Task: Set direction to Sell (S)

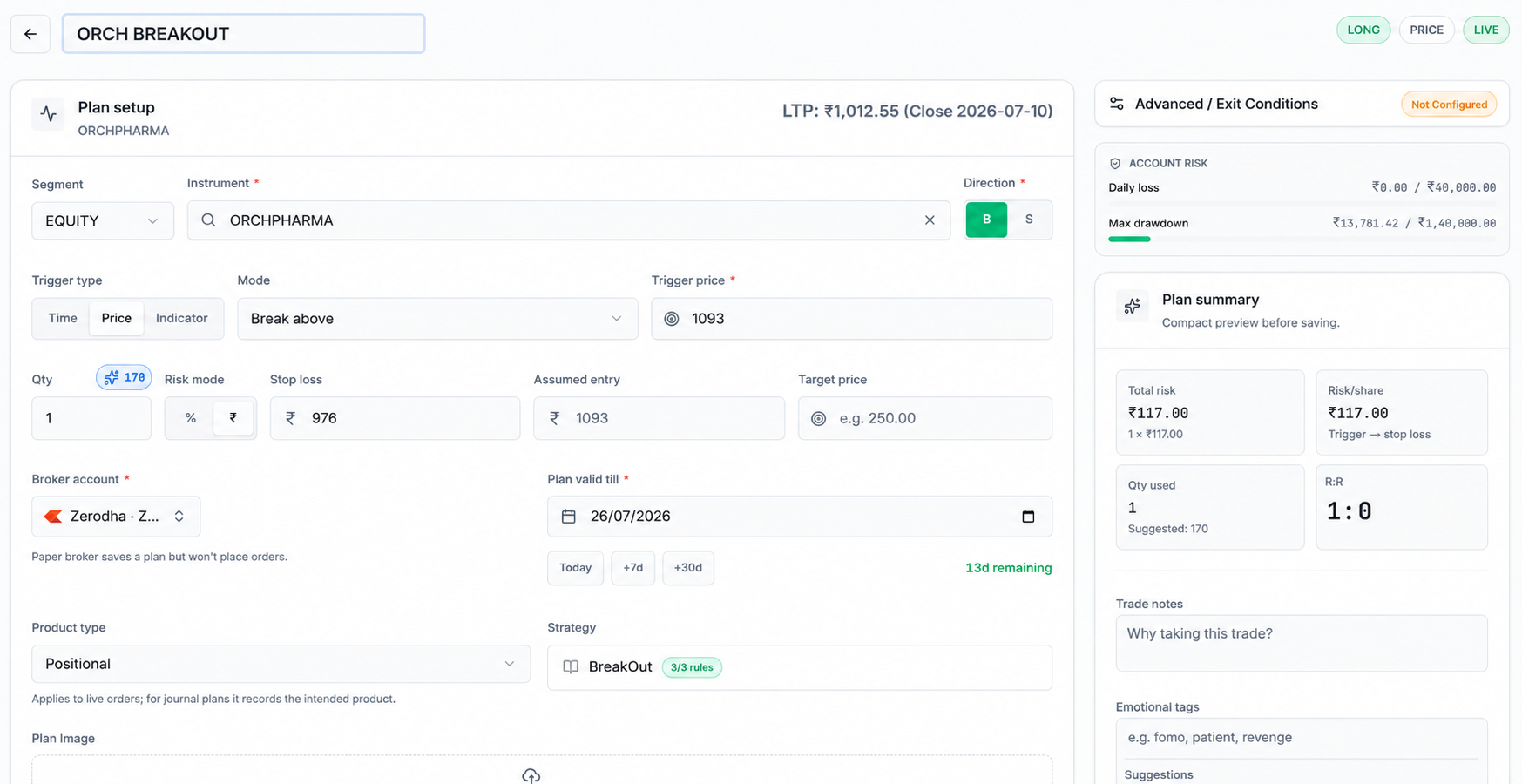Action: pos(1029,220)
